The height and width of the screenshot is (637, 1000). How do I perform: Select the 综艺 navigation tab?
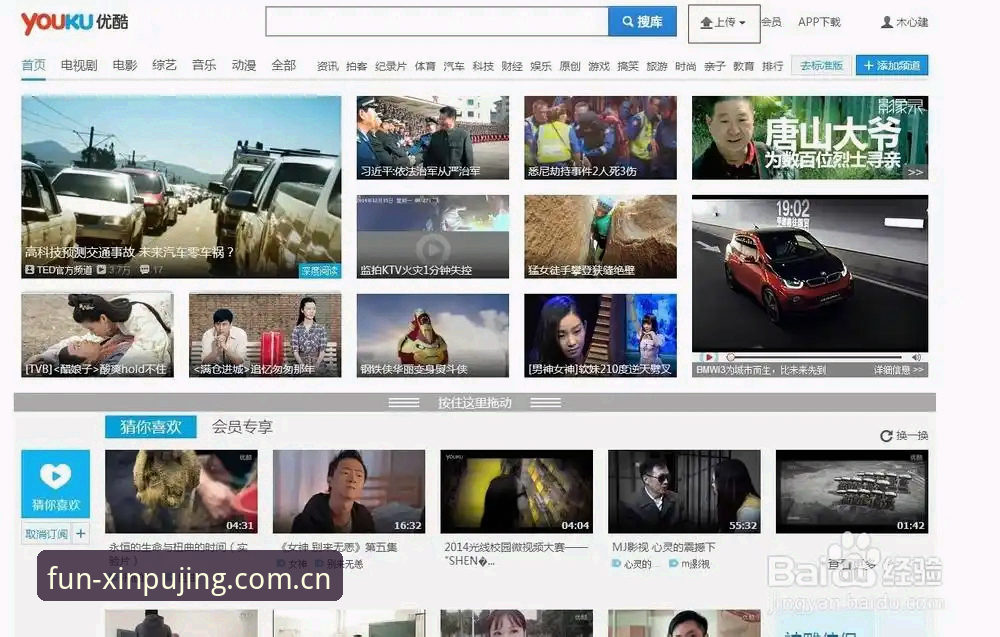tap(165, 65)
